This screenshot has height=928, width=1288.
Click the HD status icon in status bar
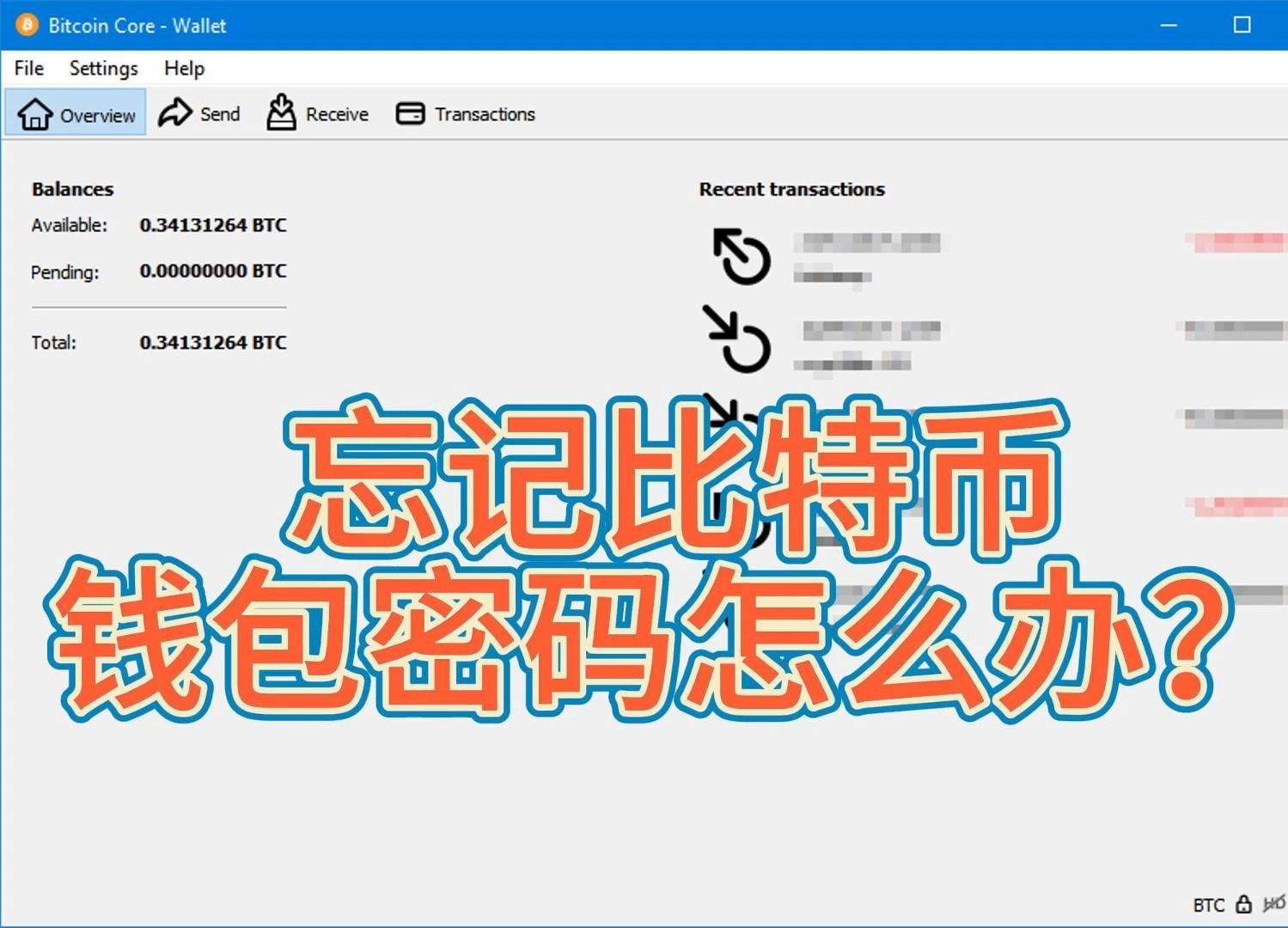pos(1274,904)
